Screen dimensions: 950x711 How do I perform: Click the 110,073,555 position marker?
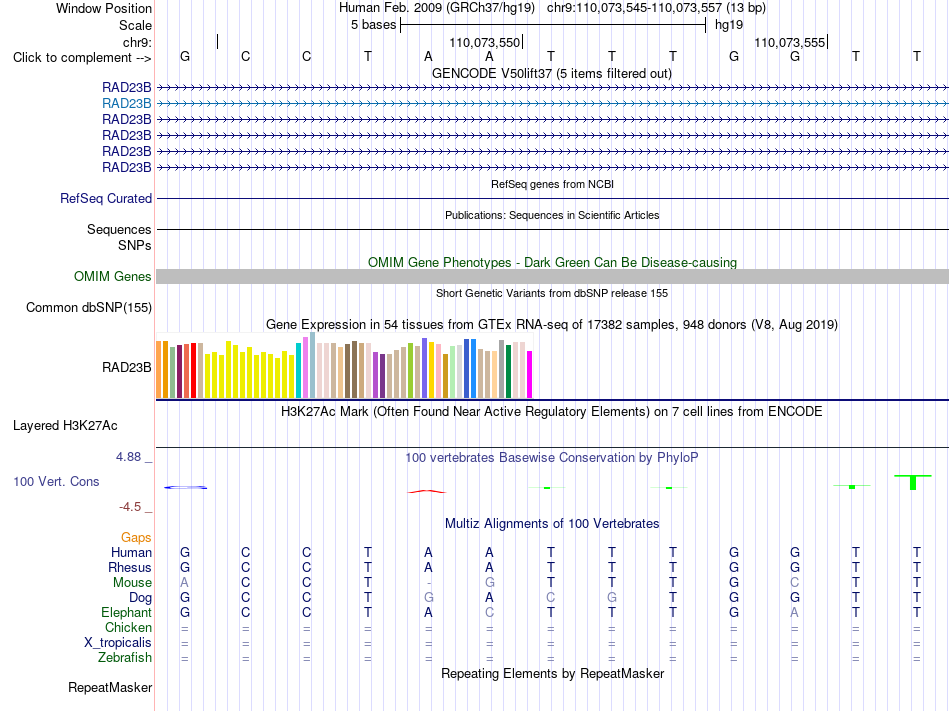click(791, 42)
